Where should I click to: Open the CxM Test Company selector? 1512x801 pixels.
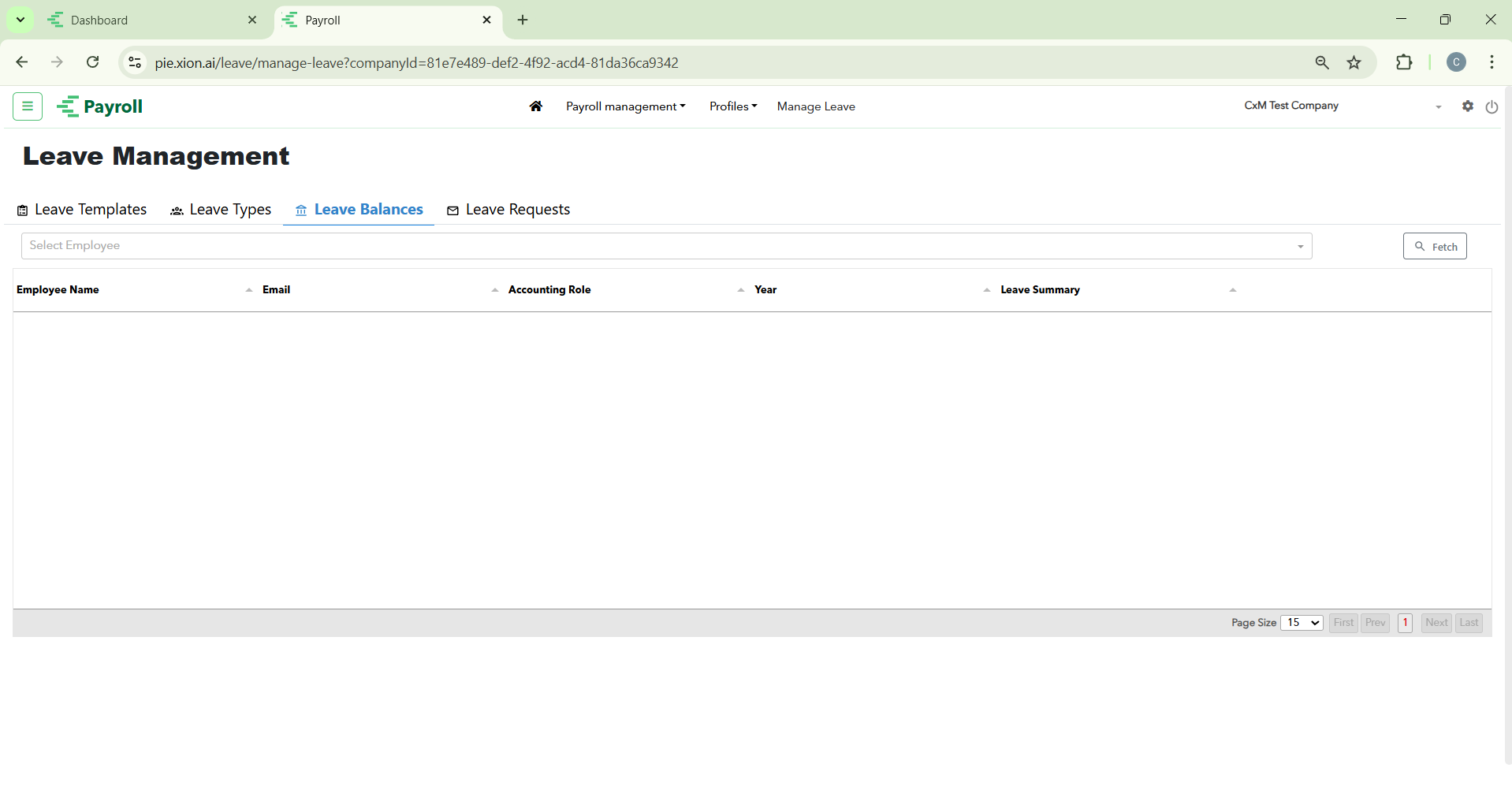(1342, 106)
